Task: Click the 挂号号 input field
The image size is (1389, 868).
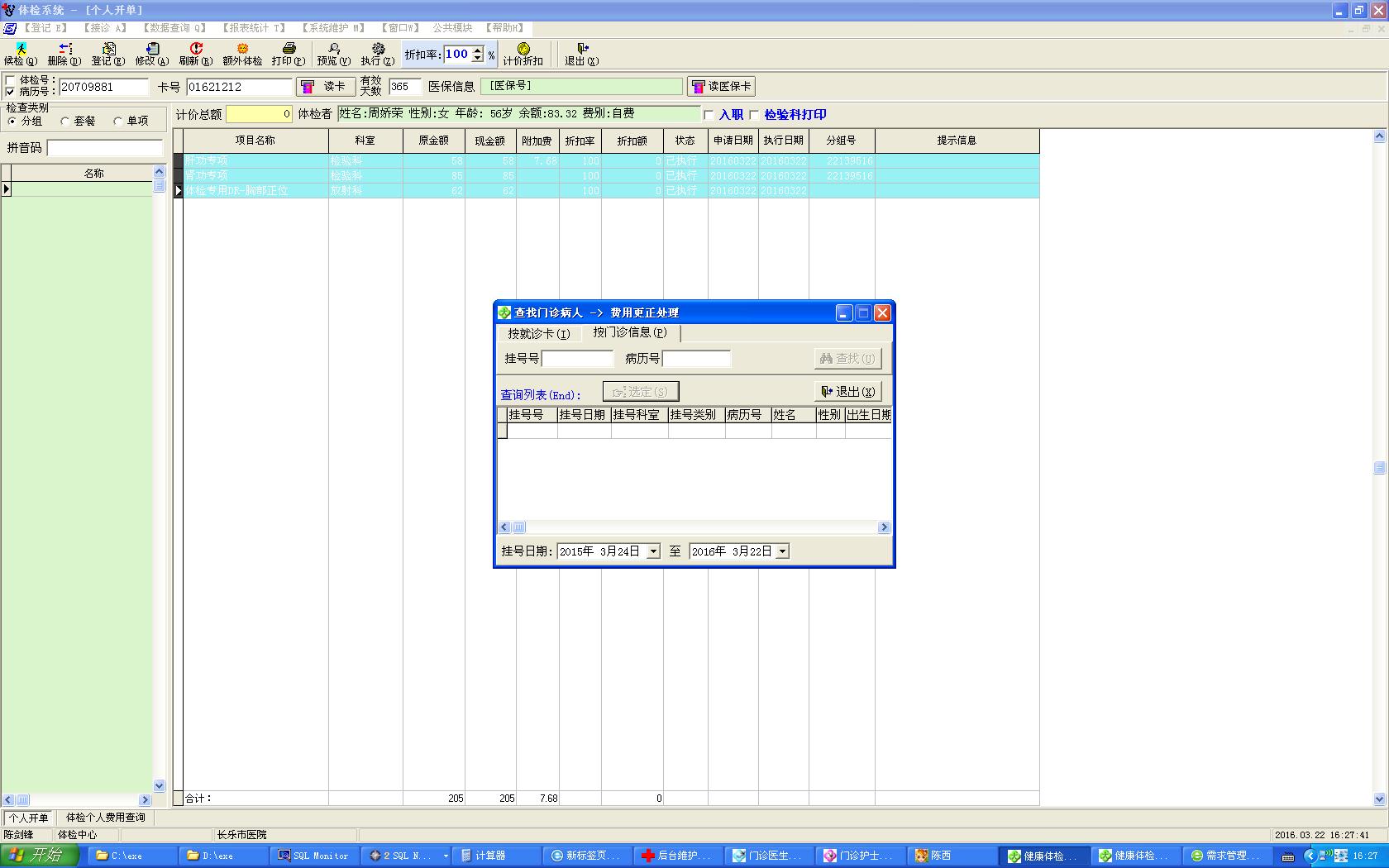Action: point(577,359)
